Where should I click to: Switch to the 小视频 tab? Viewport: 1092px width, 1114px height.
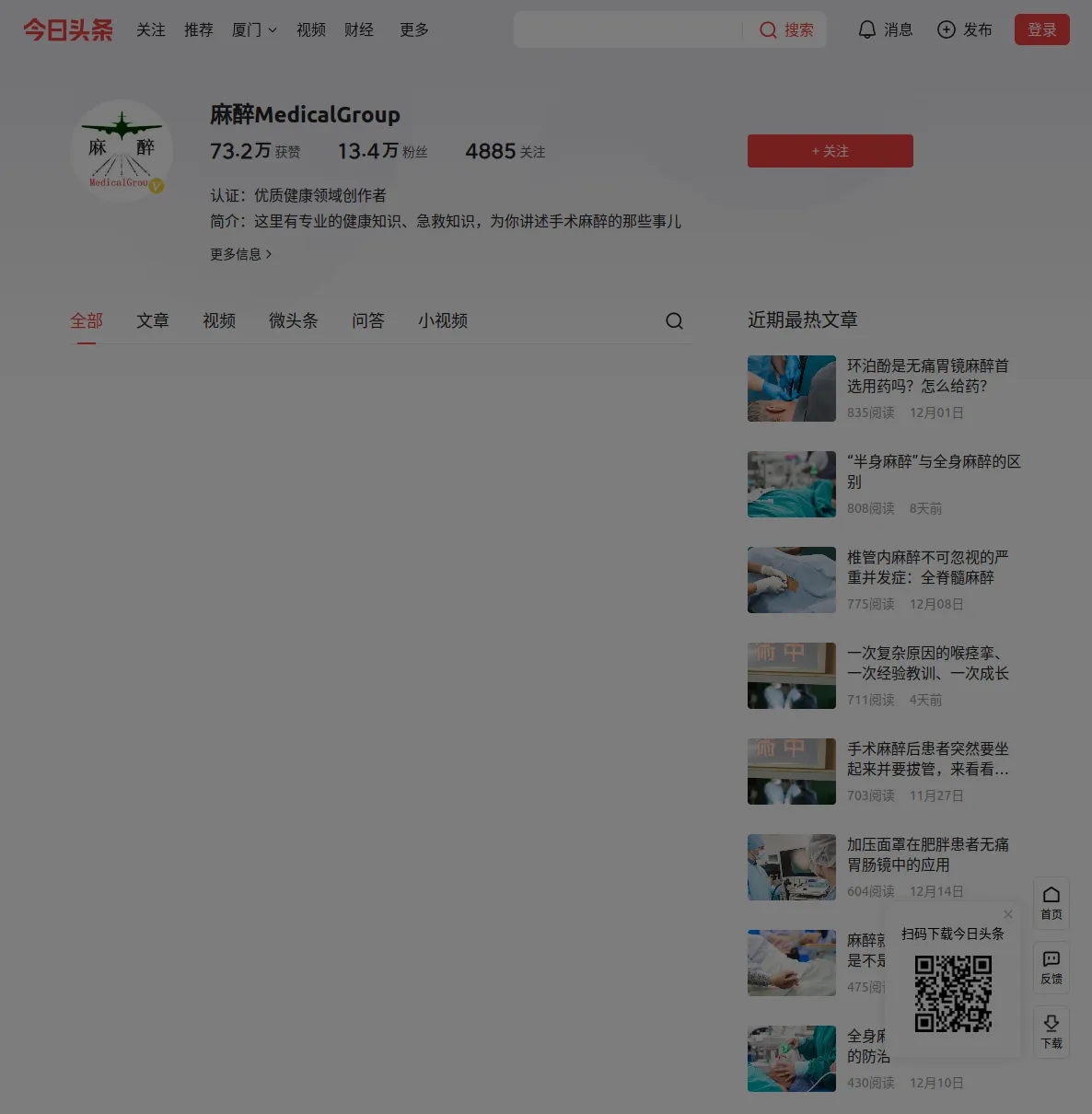443,320
